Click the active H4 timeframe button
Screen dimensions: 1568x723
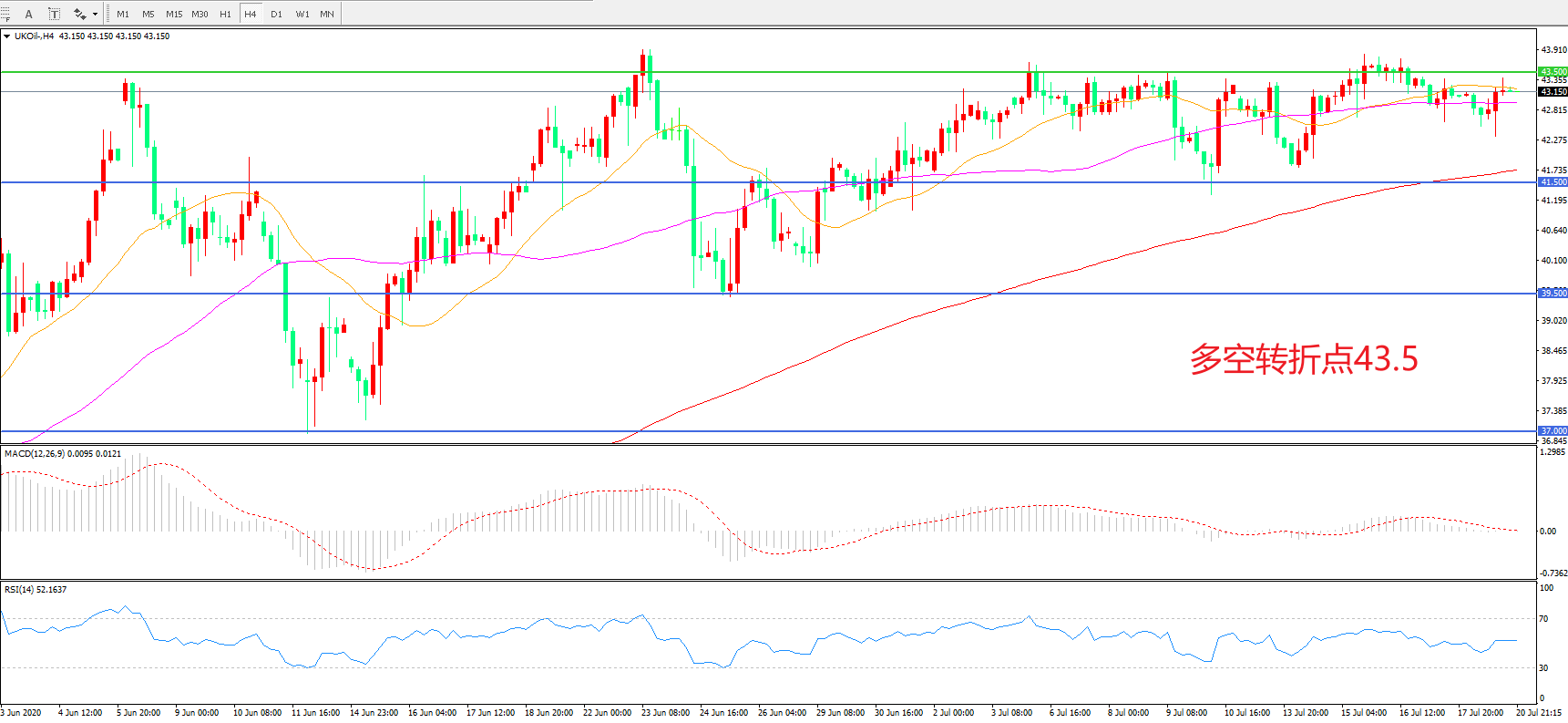(250, 14)
